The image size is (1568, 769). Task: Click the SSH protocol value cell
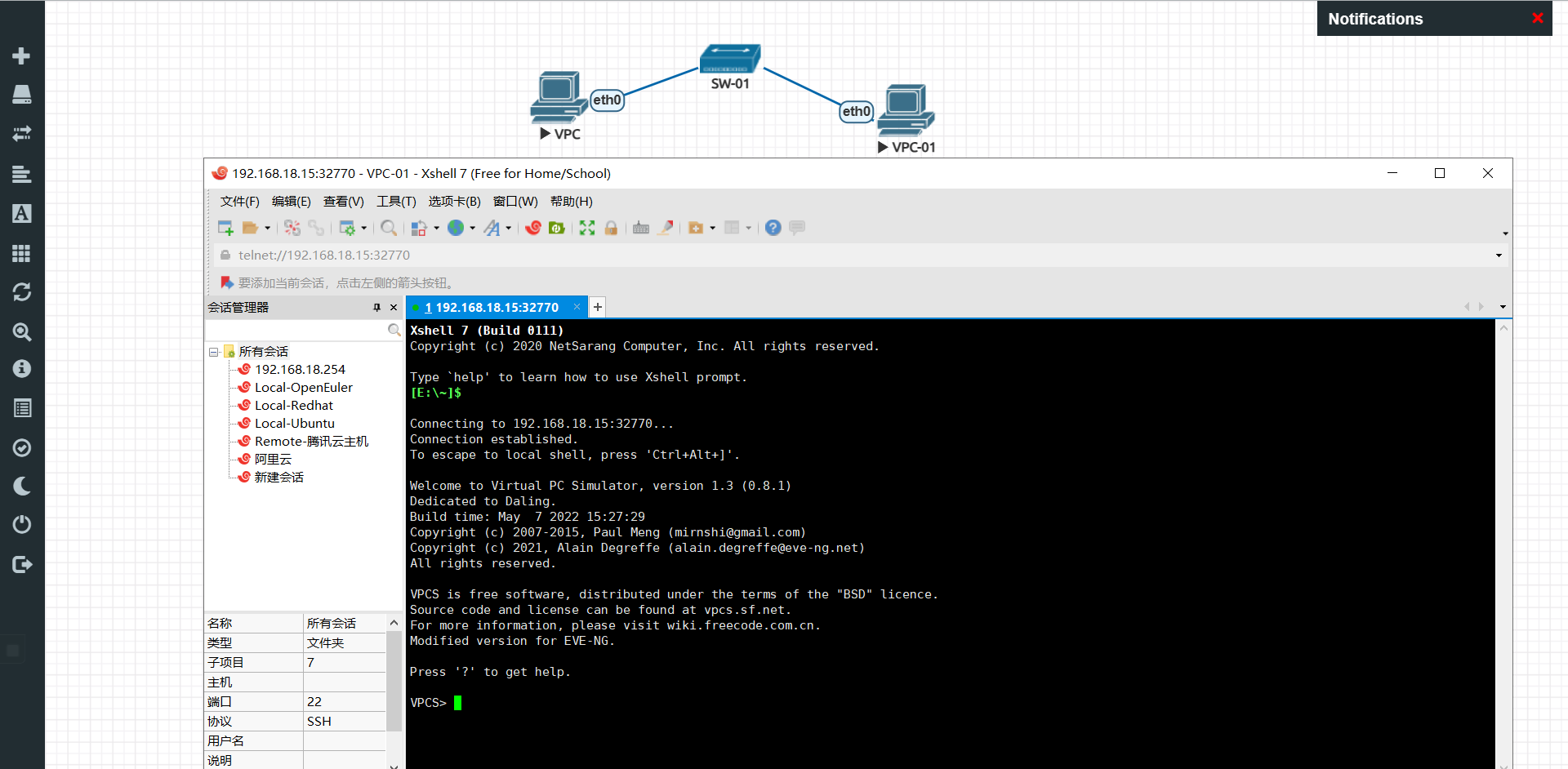(x=344, y=722)
